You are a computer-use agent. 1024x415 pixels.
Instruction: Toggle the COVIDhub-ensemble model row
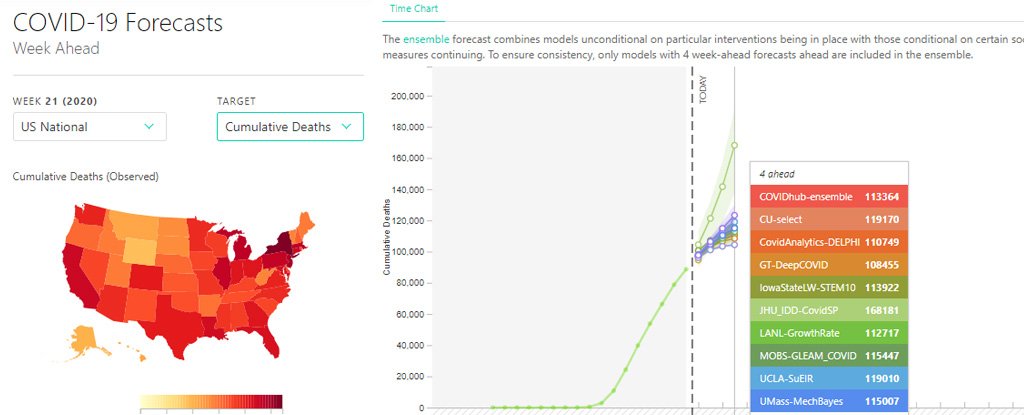point(829,197)
